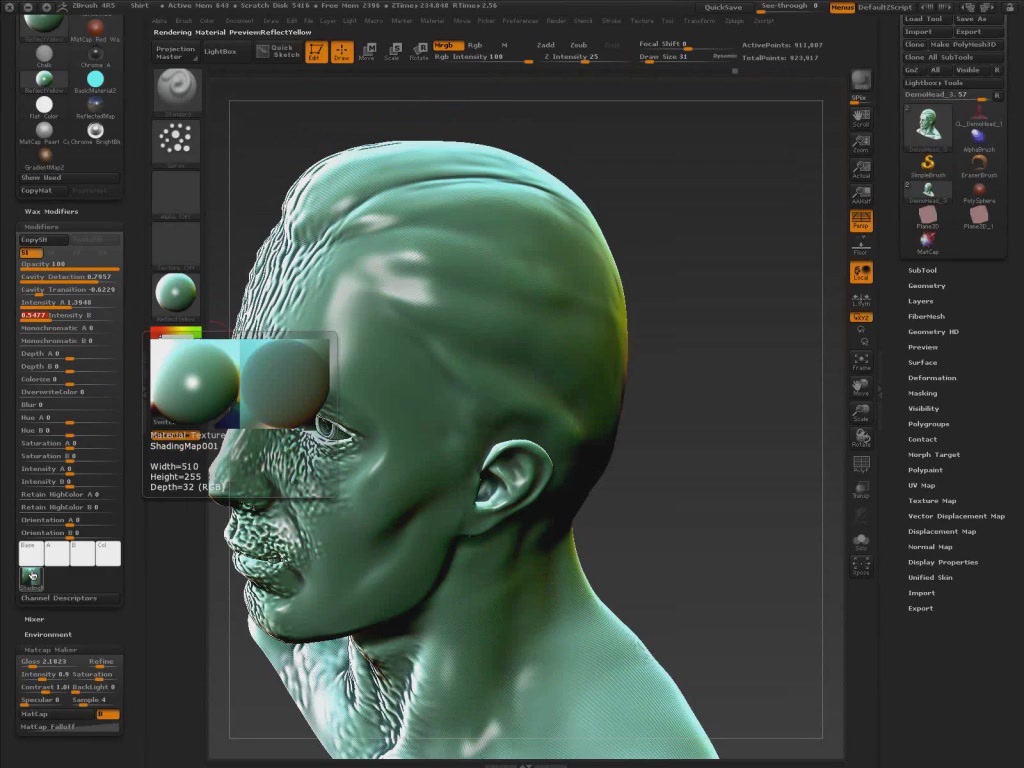Expand the Environment section

tap(48, 635)
